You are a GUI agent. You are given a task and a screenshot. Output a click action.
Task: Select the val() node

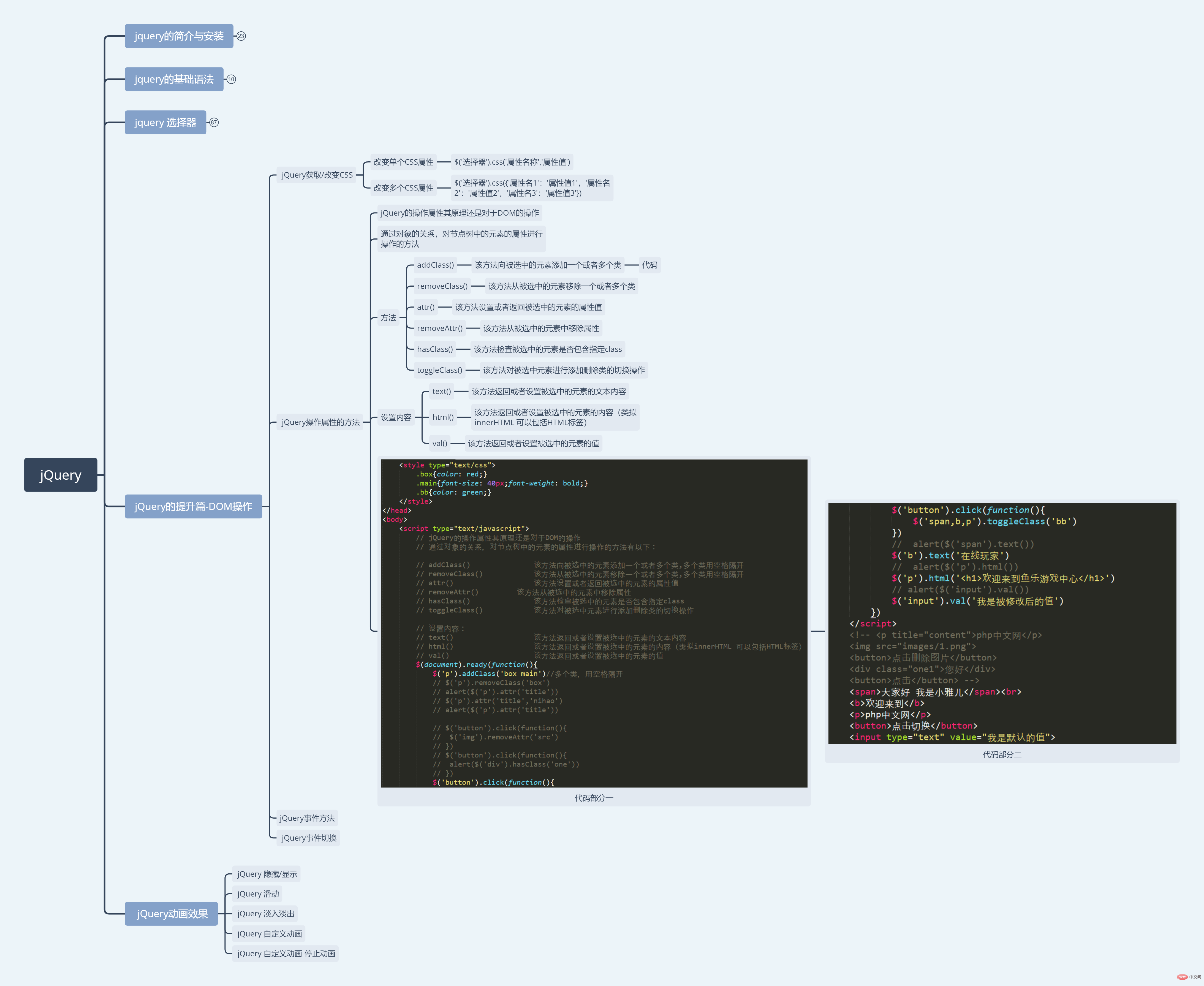440,444
